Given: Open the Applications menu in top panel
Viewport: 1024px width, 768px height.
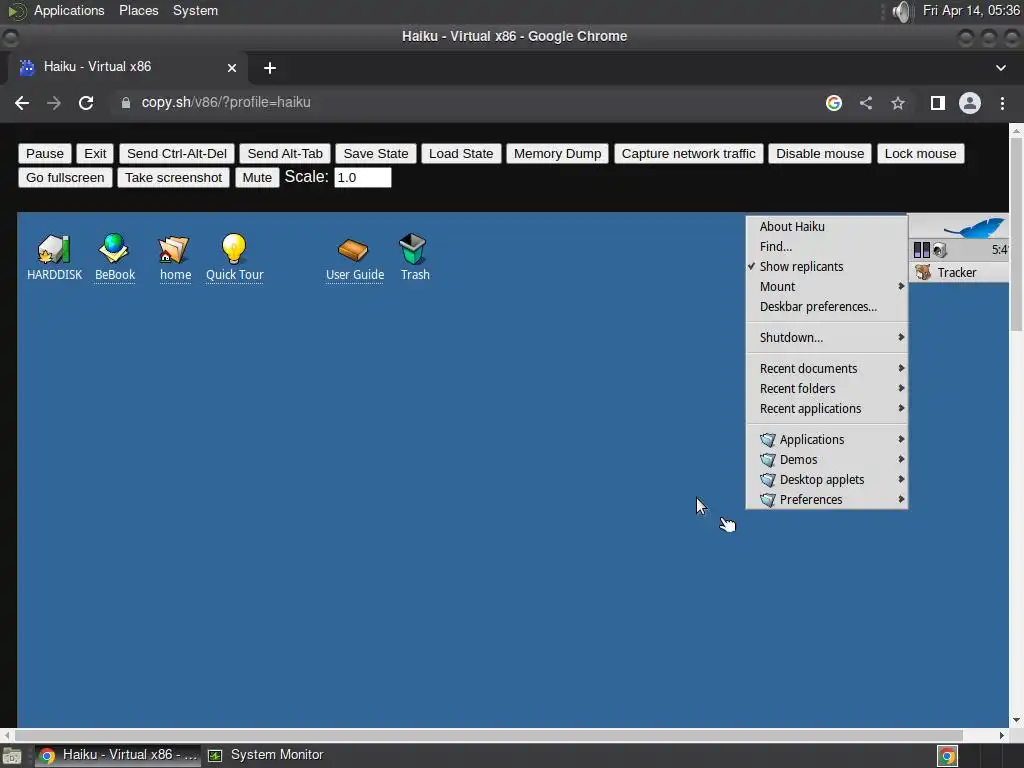Looking at the screenshot, I should [x=69, y=10].
